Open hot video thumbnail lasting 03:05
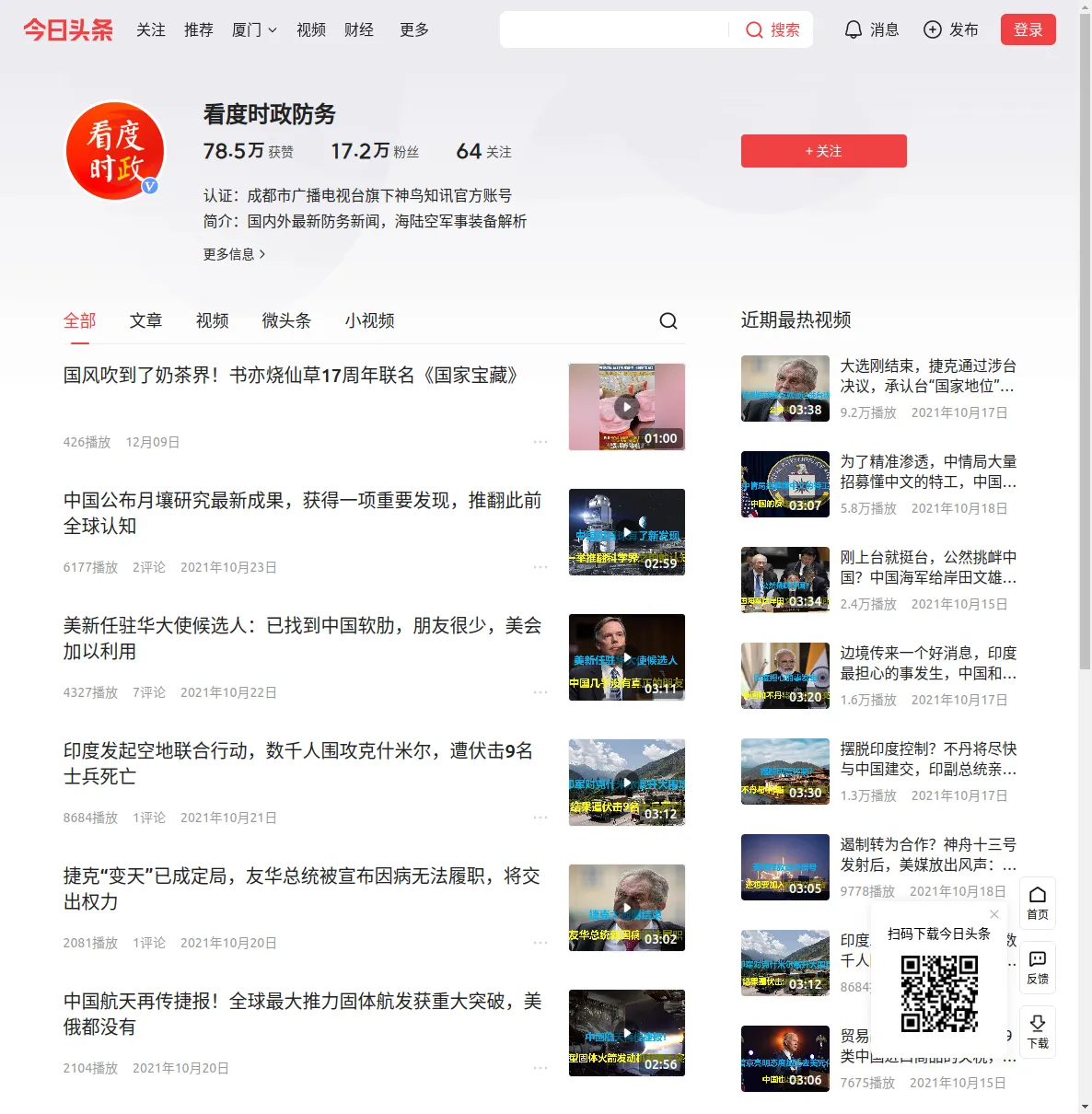The width and height of the screenshot is (1092, 1114). pos(785,867)
